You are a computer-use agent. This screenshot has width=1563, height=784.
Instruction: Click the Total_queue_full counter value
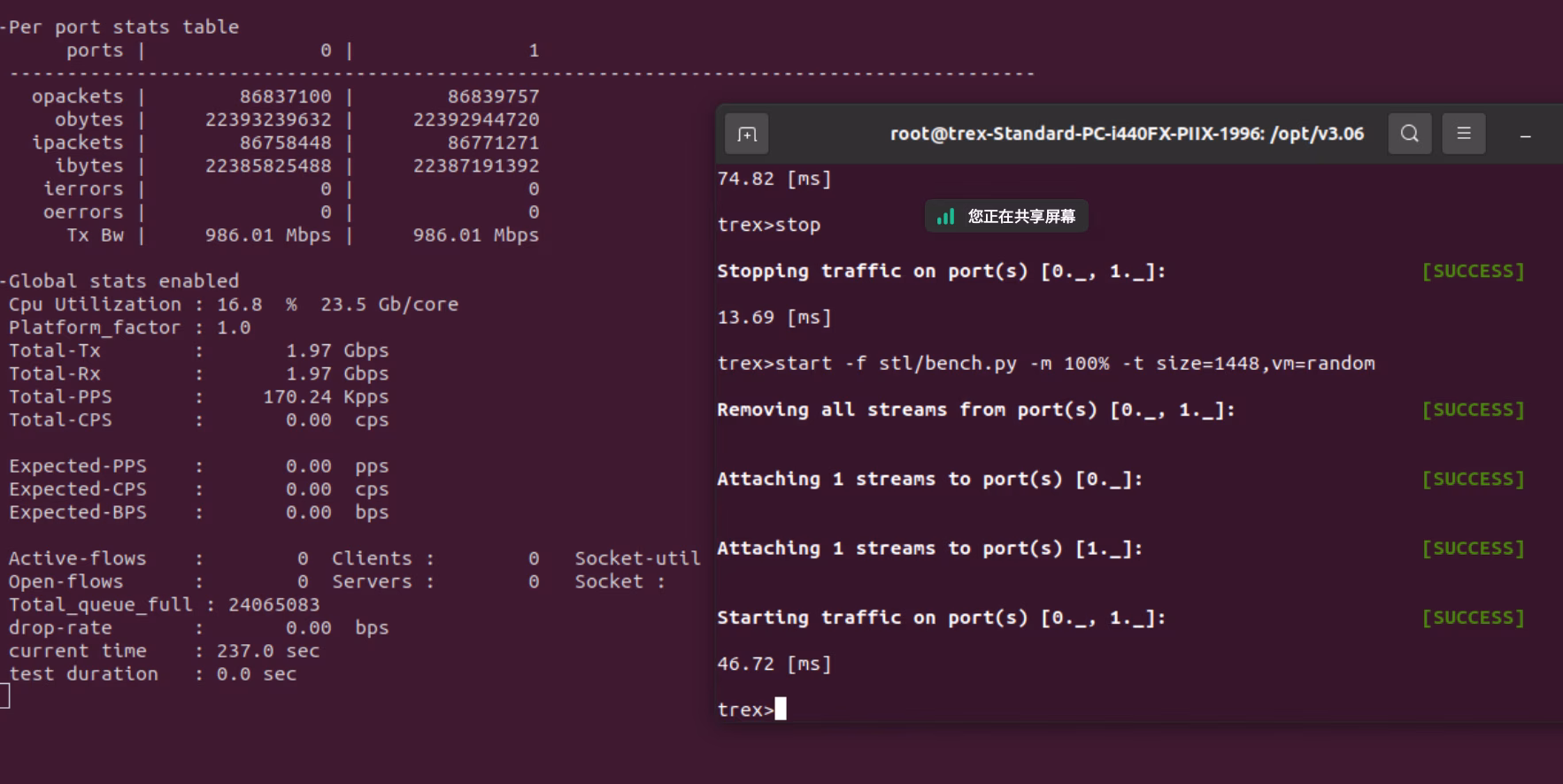click(273, 604)
